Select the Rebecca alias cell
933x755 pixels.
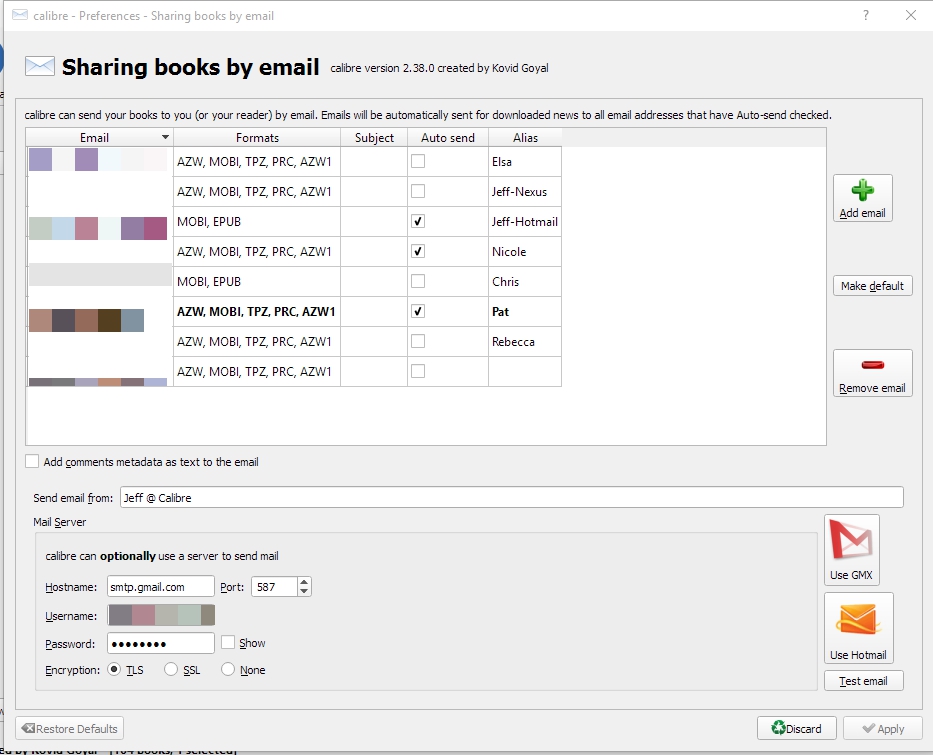[525, 342]
